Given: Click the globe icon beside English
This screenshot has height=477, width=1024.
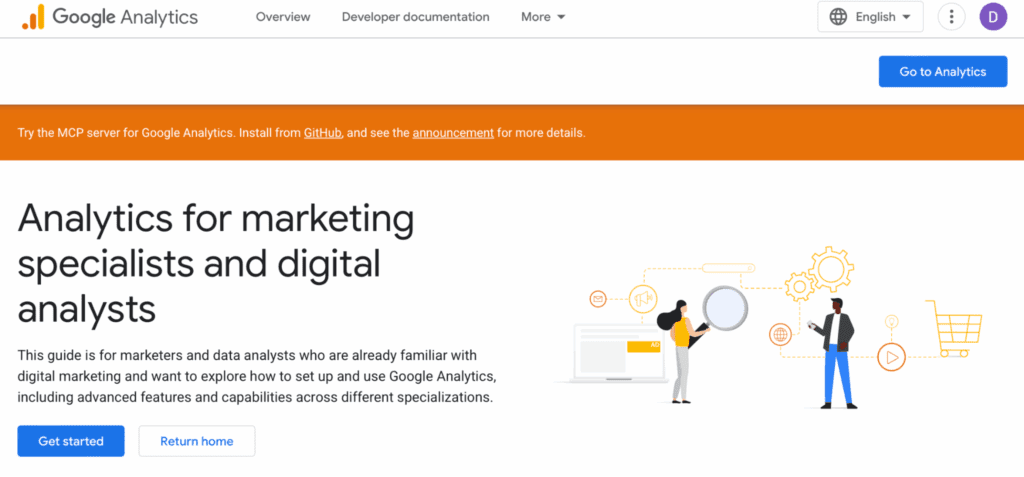Looking at the screenshot, I should [x=838, y=17].
